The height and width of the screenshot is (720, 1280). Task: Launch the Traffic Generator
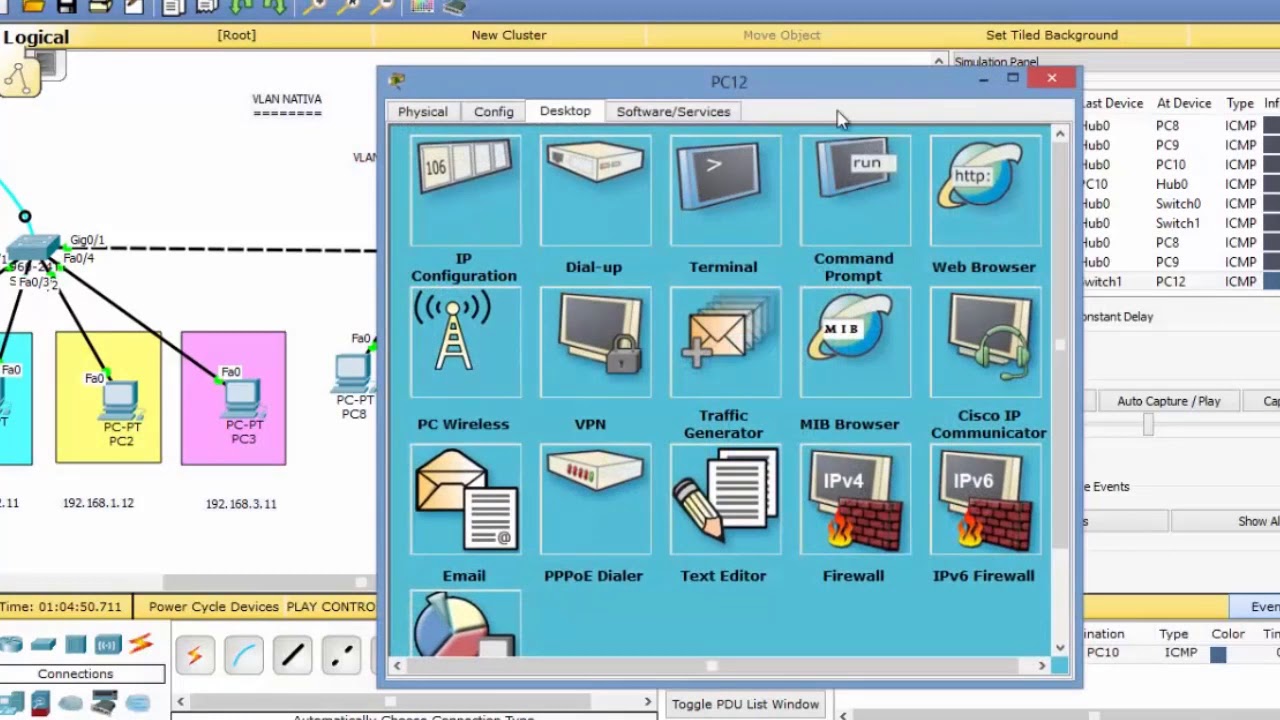725,343
